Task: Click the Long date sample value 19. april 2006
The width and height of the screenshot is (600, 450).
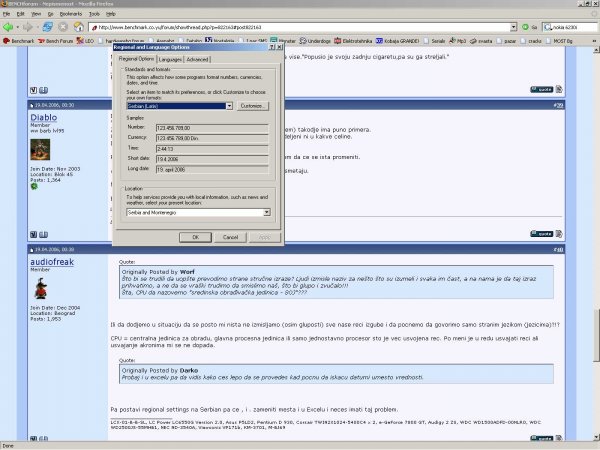Action: pos(212,170)
